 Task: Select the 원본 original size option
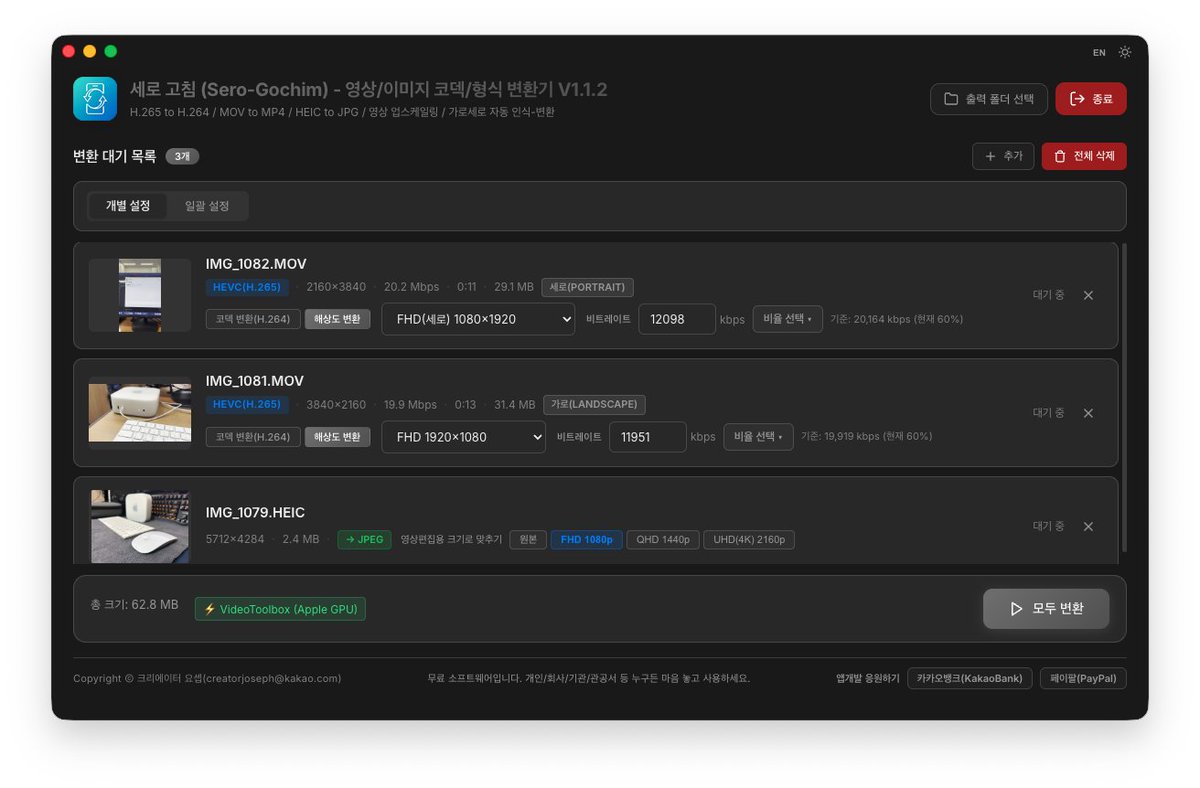click(x=527, y=539)
